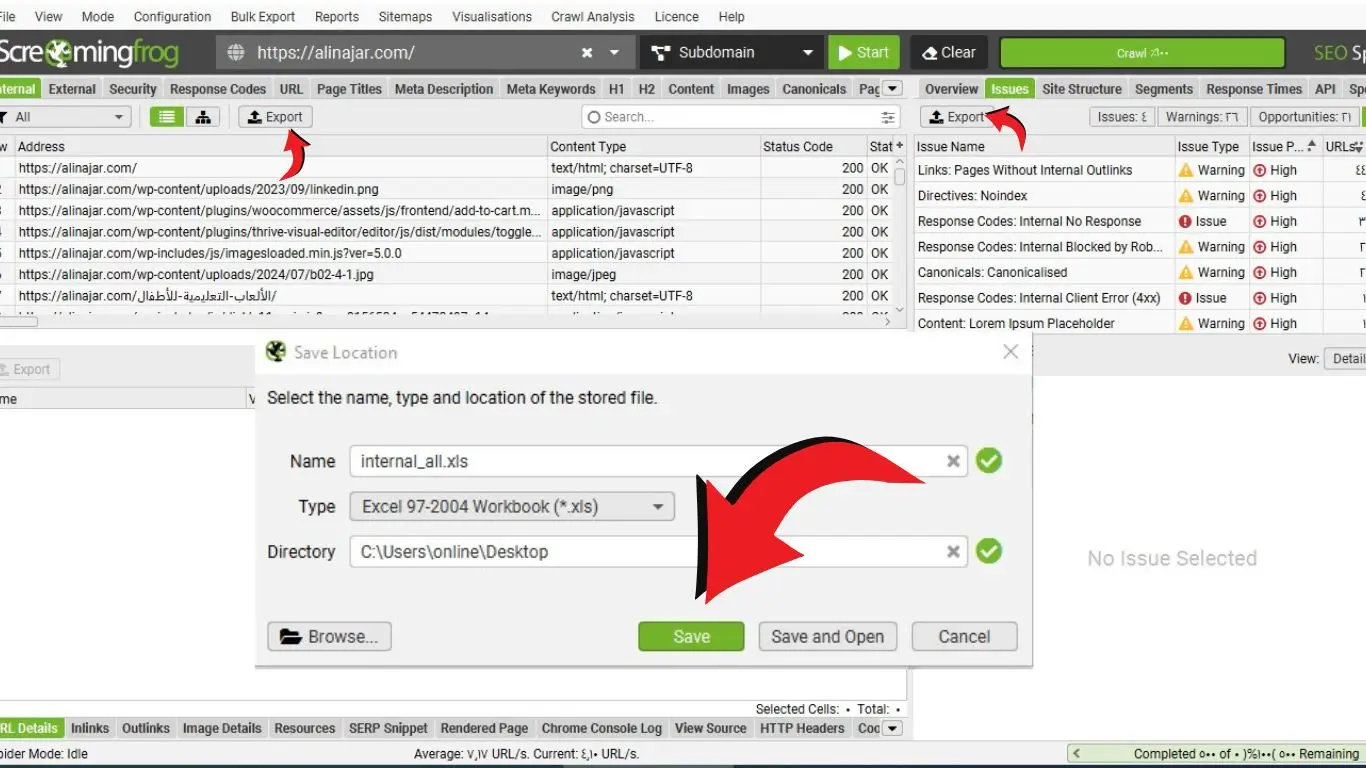Screen dimensions: 1366x768
Task: Open the All filter dropdown
Action: [68, 117]
